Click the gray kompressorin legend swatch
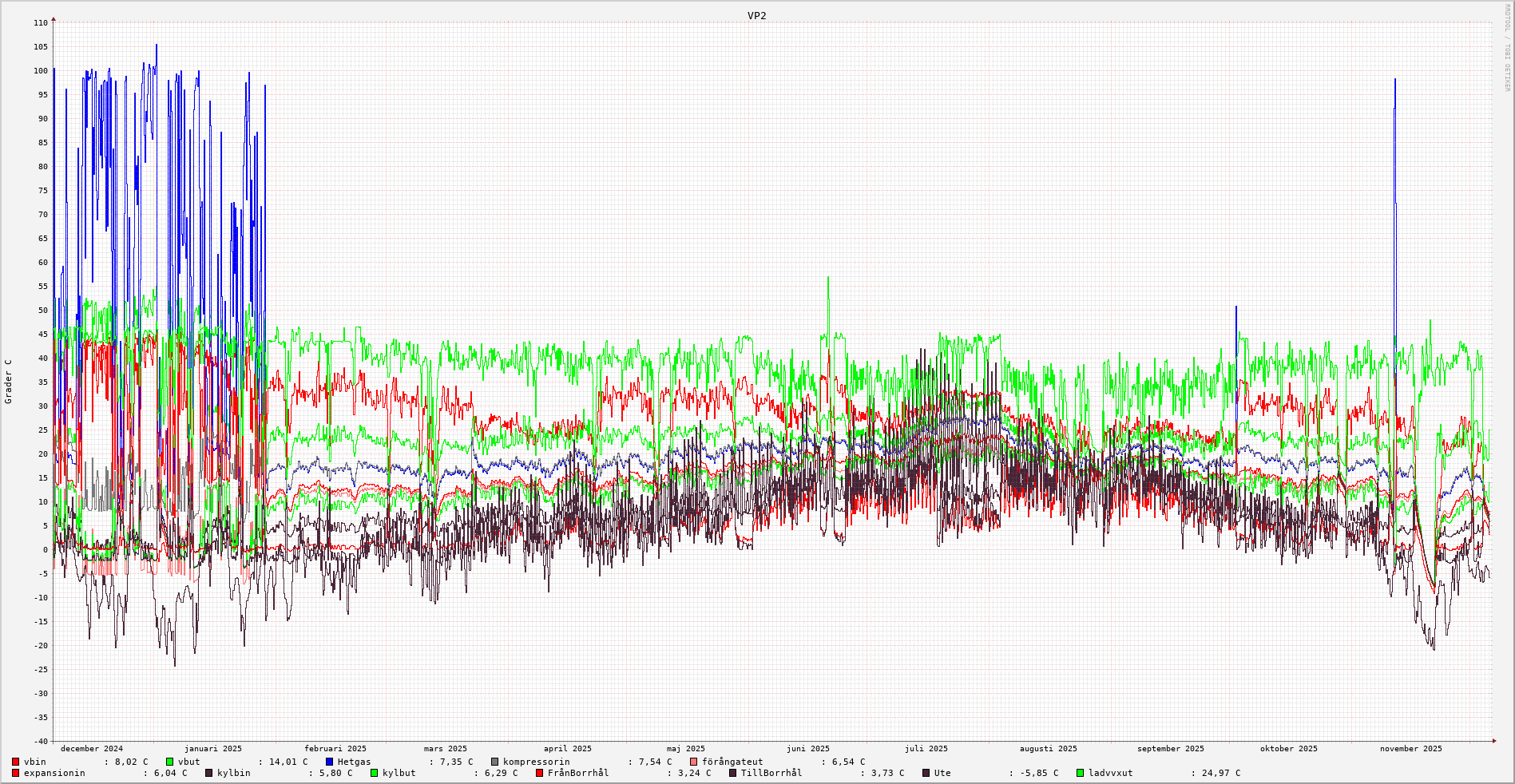Viewport: 1515px width, 784px height. 495,762
